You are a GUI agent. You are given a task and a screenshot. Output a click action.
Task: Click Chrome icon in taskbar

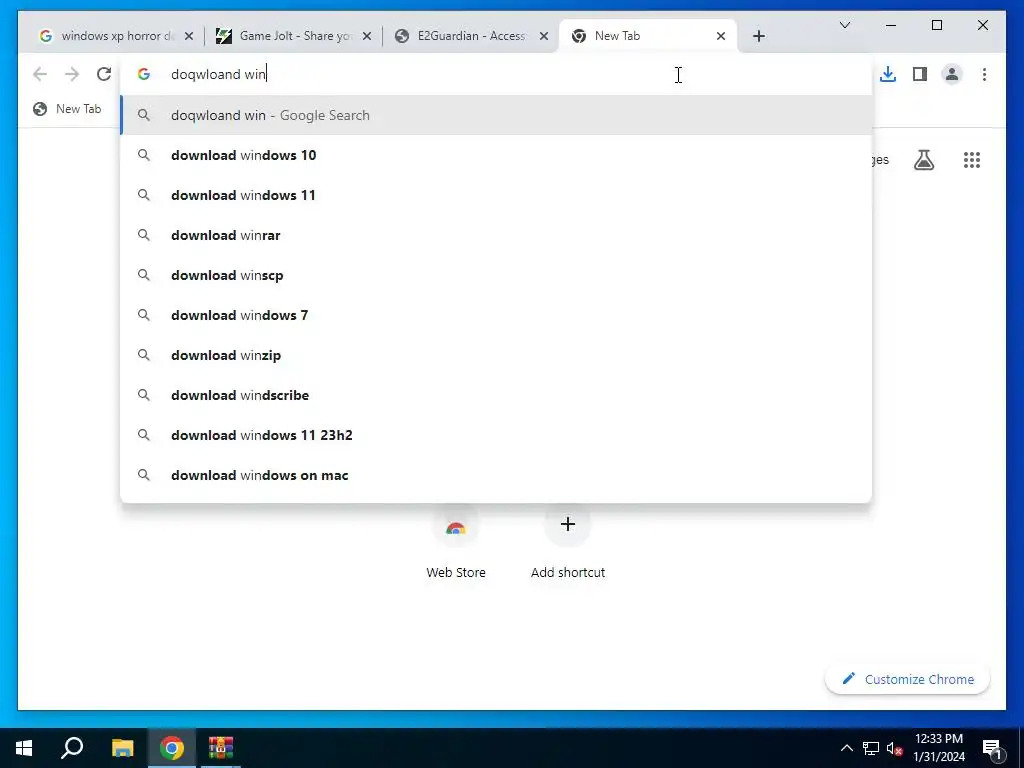tap(172, 748)
